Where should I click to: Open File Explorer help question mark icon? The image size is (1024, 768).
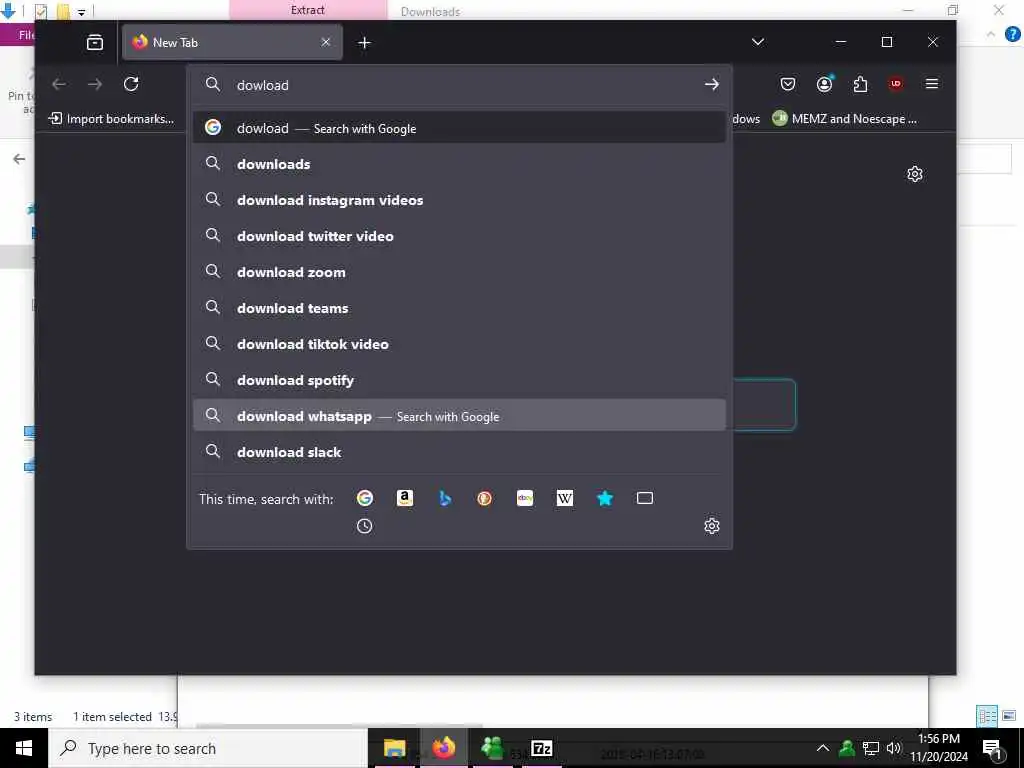tap(1012, 35)
